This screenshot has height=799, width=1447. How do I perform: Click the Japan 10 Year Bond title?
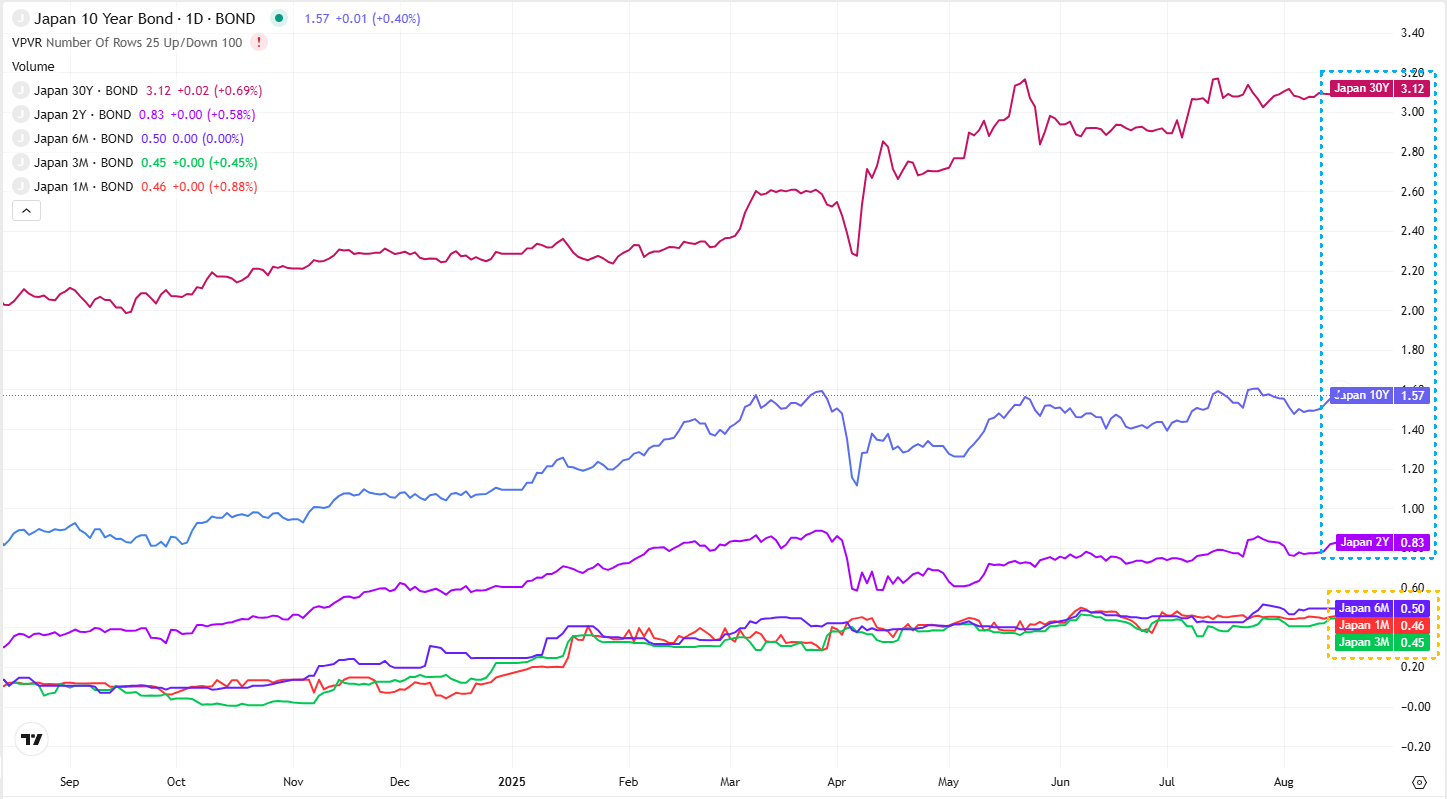145,18
